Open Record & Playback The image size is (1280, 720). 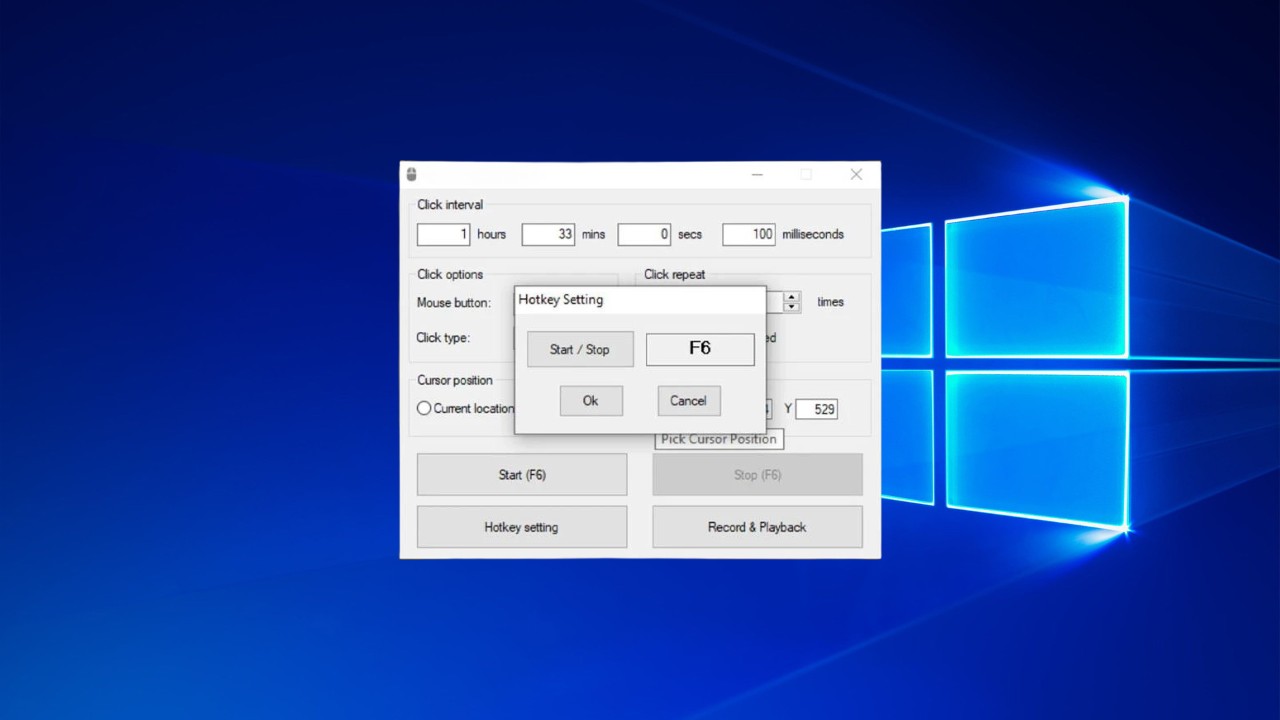[x=758, y=527]
